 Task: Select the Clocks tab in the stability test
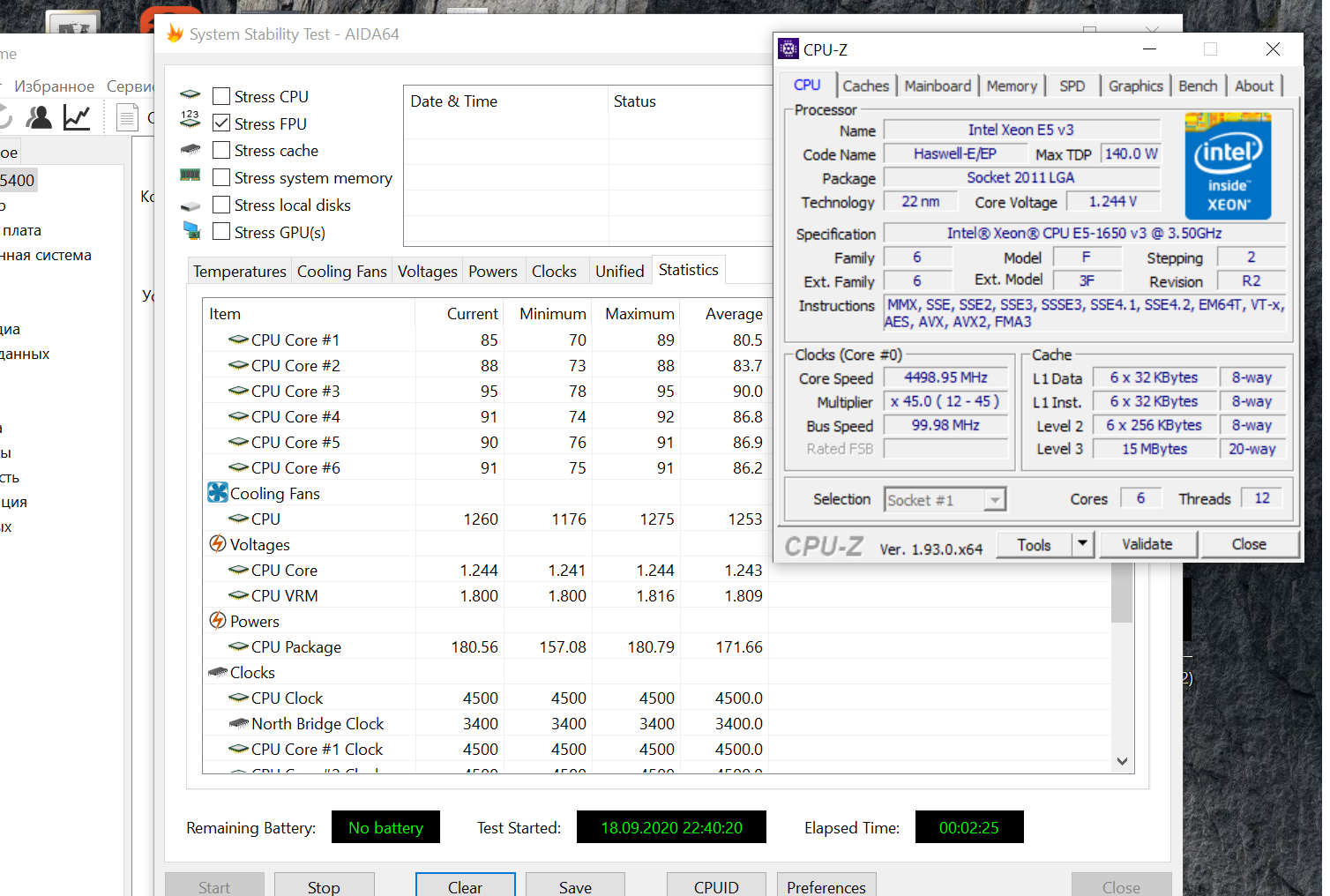pos(554,272)
